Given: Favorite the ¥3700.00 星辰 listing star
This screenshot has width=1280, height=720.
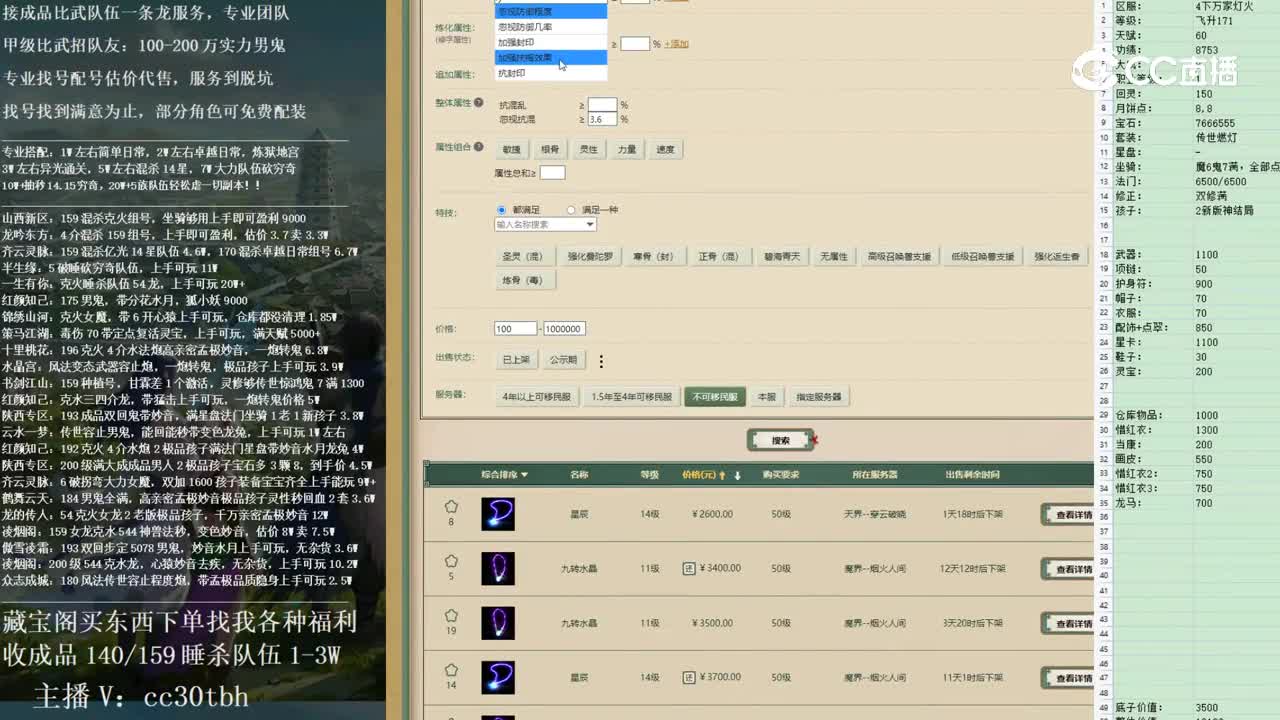Looking at the screenshot, I should tap(451, 670).
